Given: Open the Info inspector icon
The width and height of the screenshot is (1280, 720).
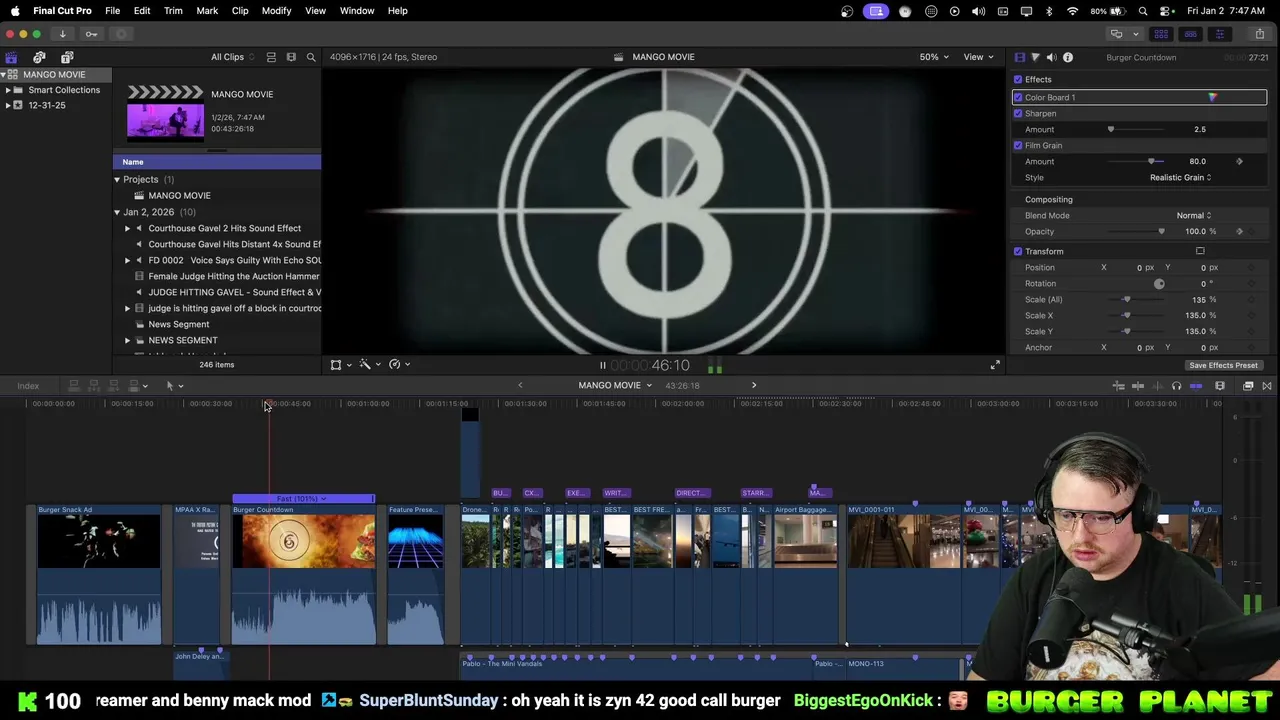Looking at the screenshot, I should (1067, 57).
